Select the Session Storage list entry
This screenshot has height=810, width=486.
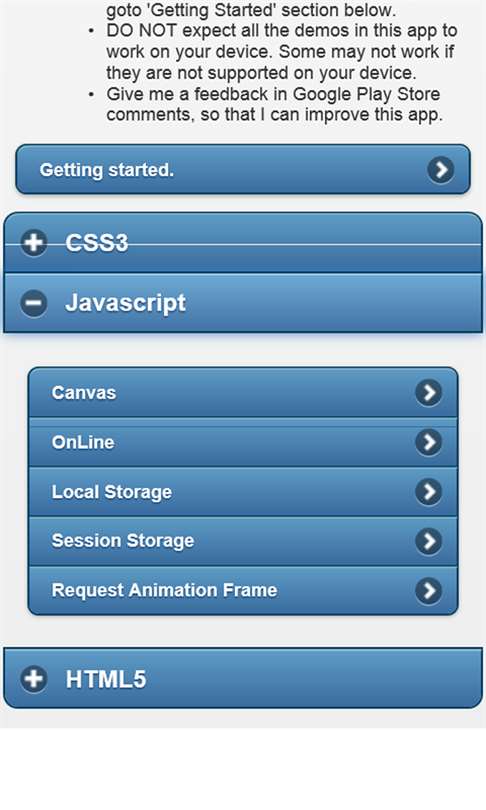pyautogui.click(x=243, y=541)
